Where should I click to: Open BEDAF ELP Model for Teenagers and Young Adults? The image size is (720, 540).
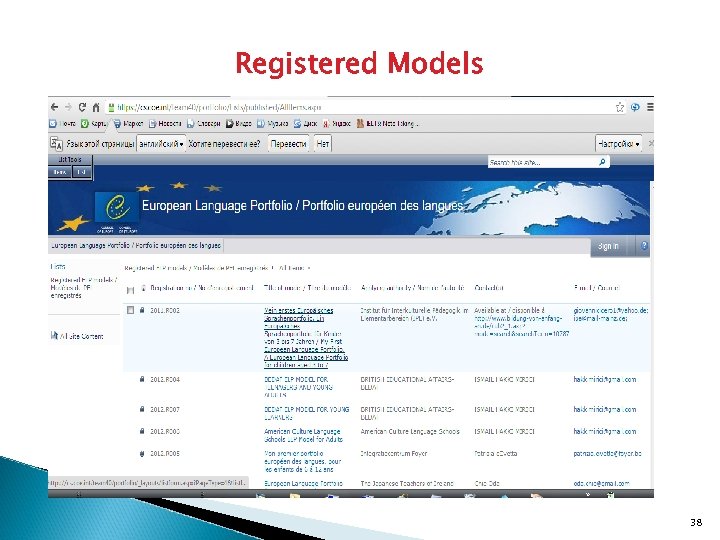click(x=298, y=387)
